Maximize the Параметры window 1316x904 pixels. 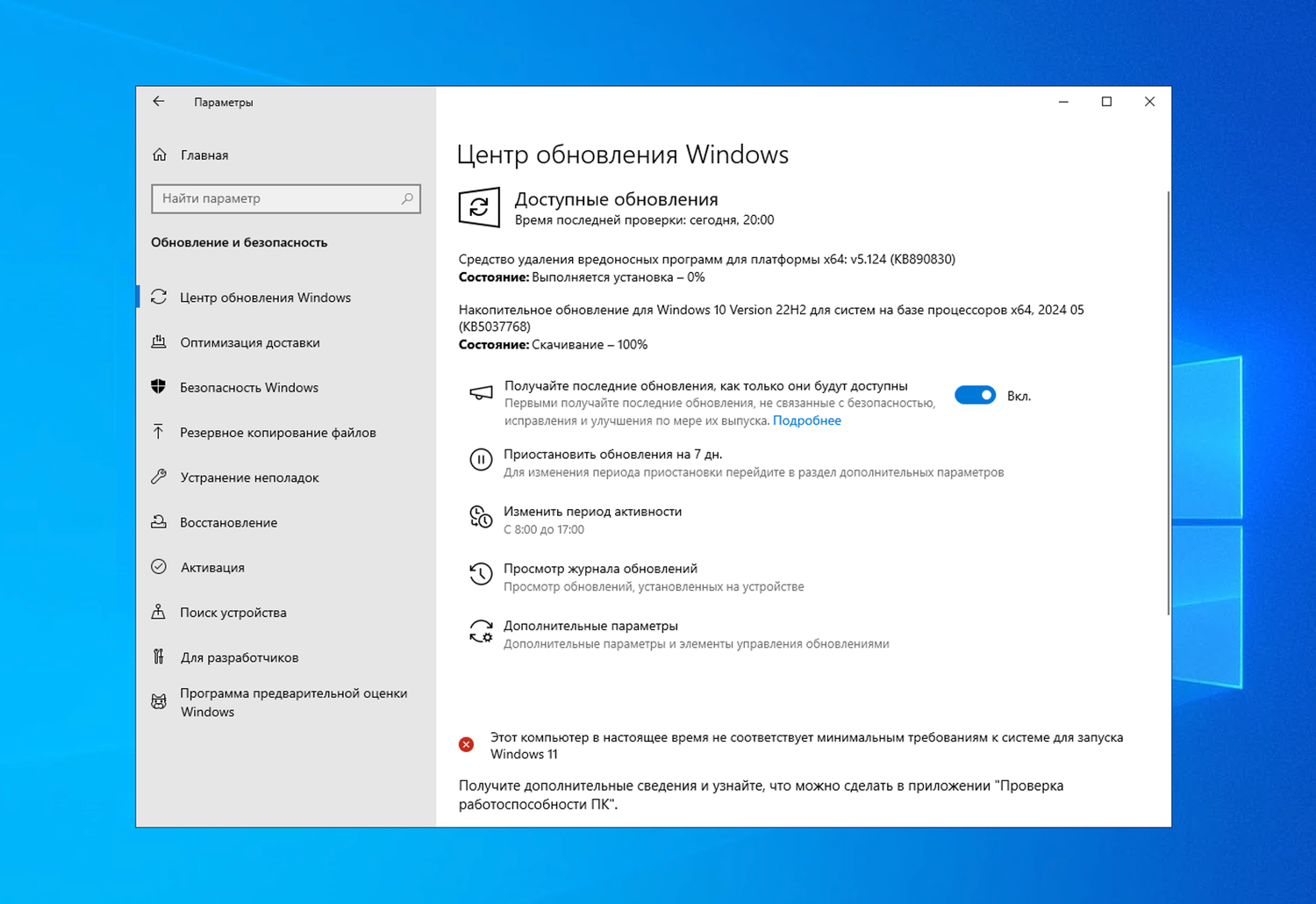coord(1106,102)
